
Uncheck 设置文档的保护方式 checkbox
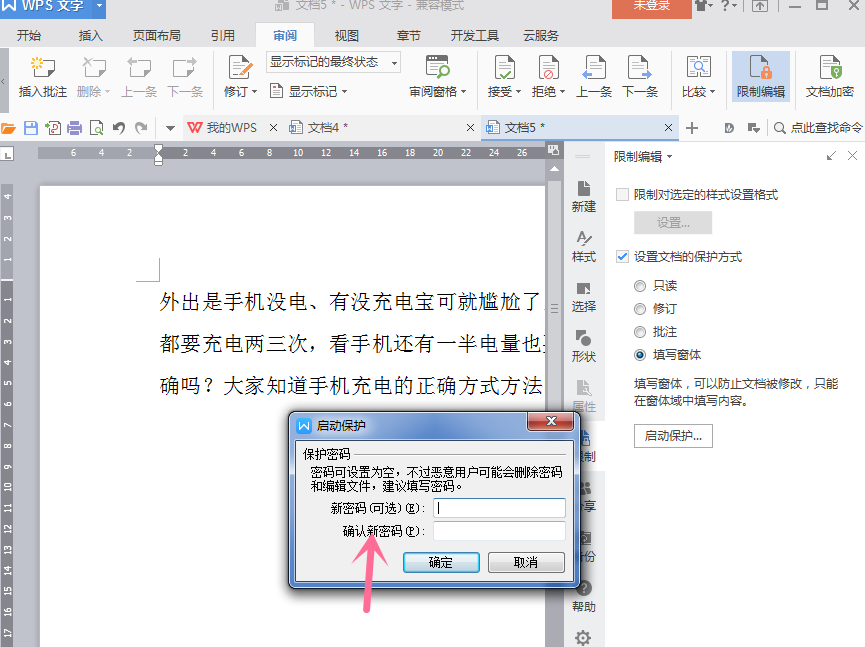pyautogui.click(x=622, y=256)
